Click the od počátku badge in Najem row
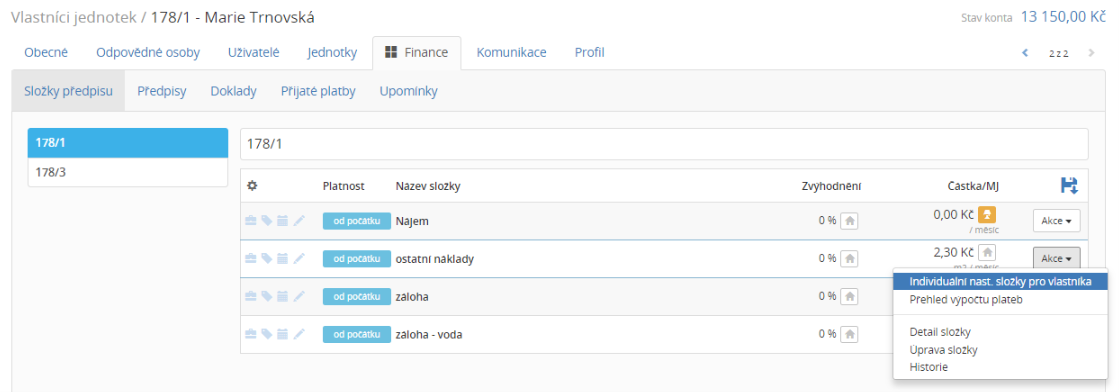 [357, 221]
